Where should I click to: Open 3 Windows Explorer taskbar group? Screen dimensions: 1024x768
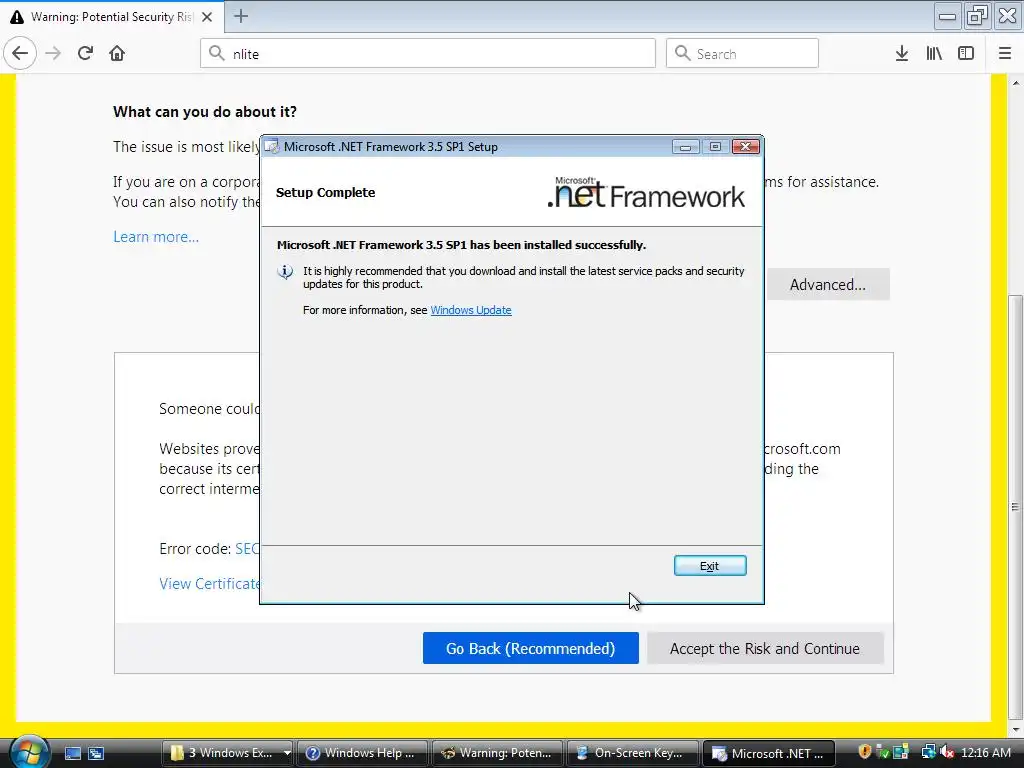(227, 753)
